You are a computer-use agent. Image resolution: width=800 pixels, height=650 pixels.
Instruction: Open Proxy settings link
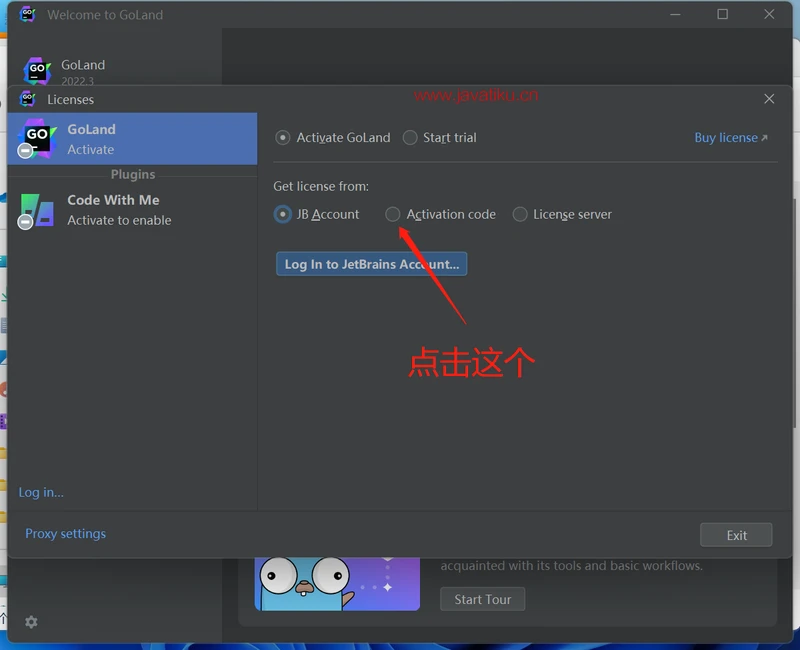(x=65, y=534)
